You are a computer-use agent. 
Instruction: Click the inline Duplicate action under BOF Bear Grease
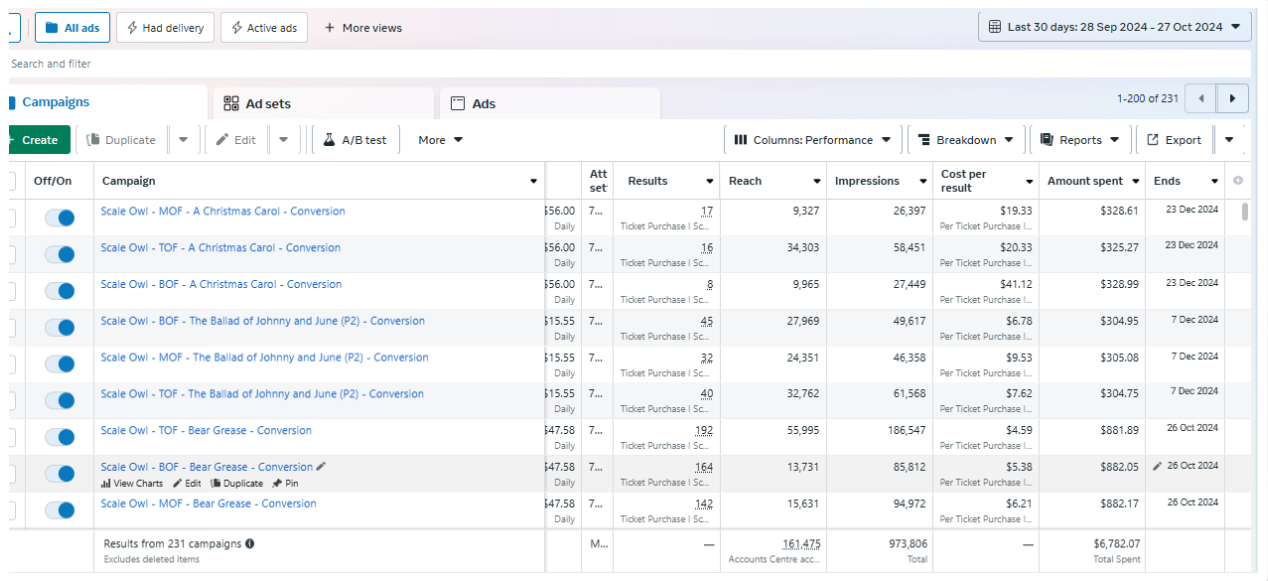click(x=237, y=484)
